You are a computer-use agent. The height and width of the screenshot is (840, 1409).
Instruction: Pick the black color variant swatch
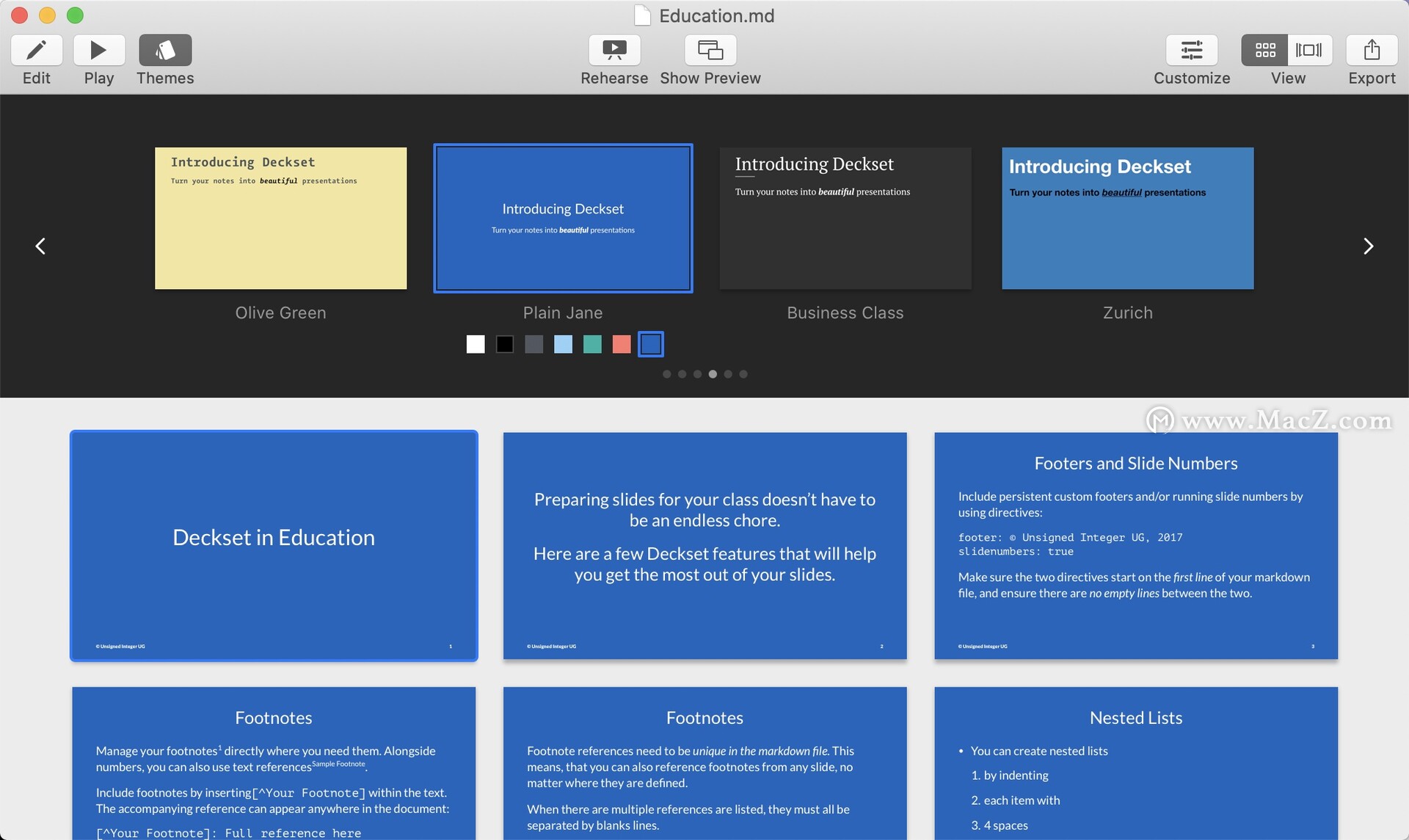point(505,344)
